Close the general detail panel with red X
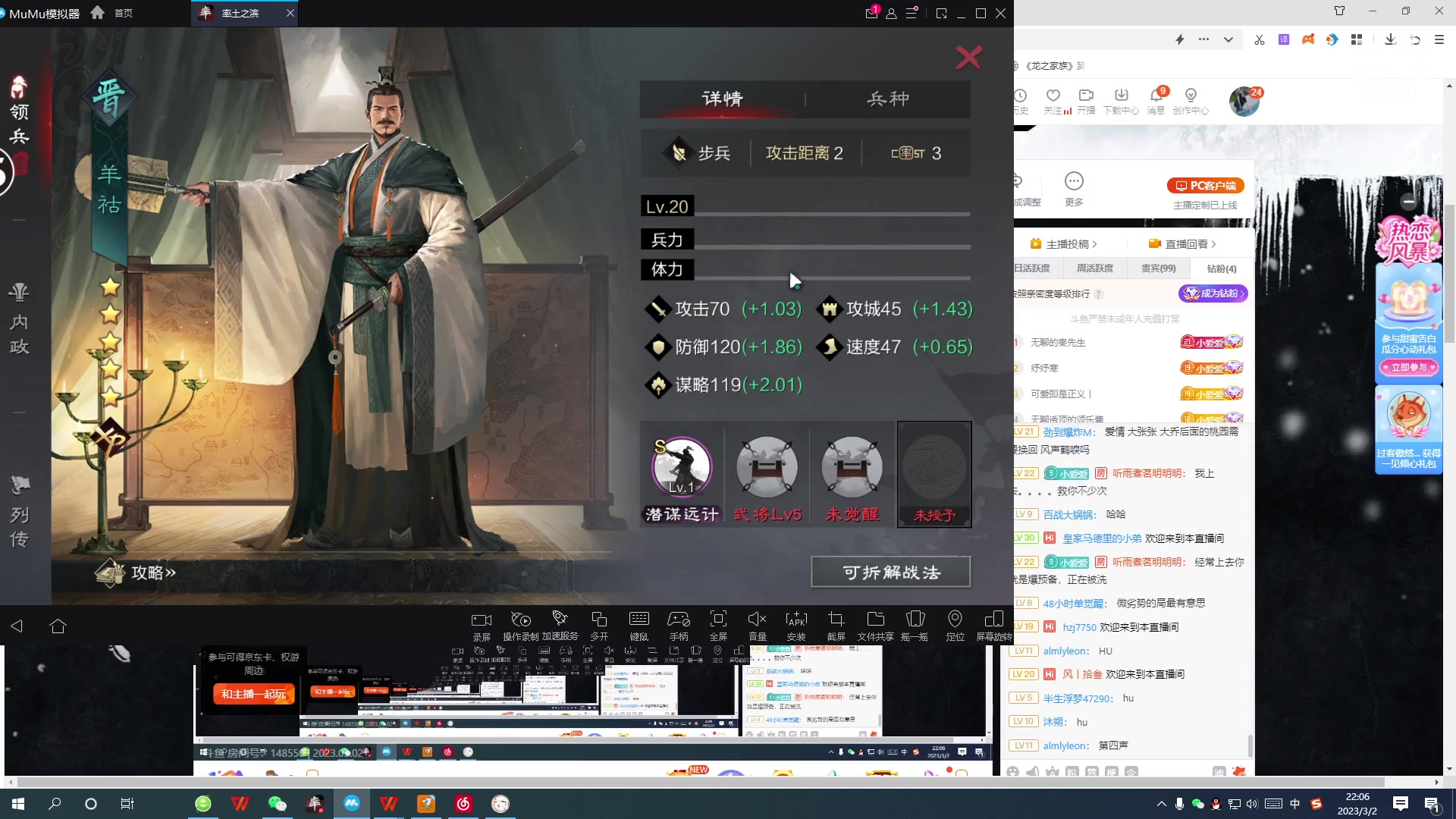This screenshot has height=819, width=1456. (968, 58)
